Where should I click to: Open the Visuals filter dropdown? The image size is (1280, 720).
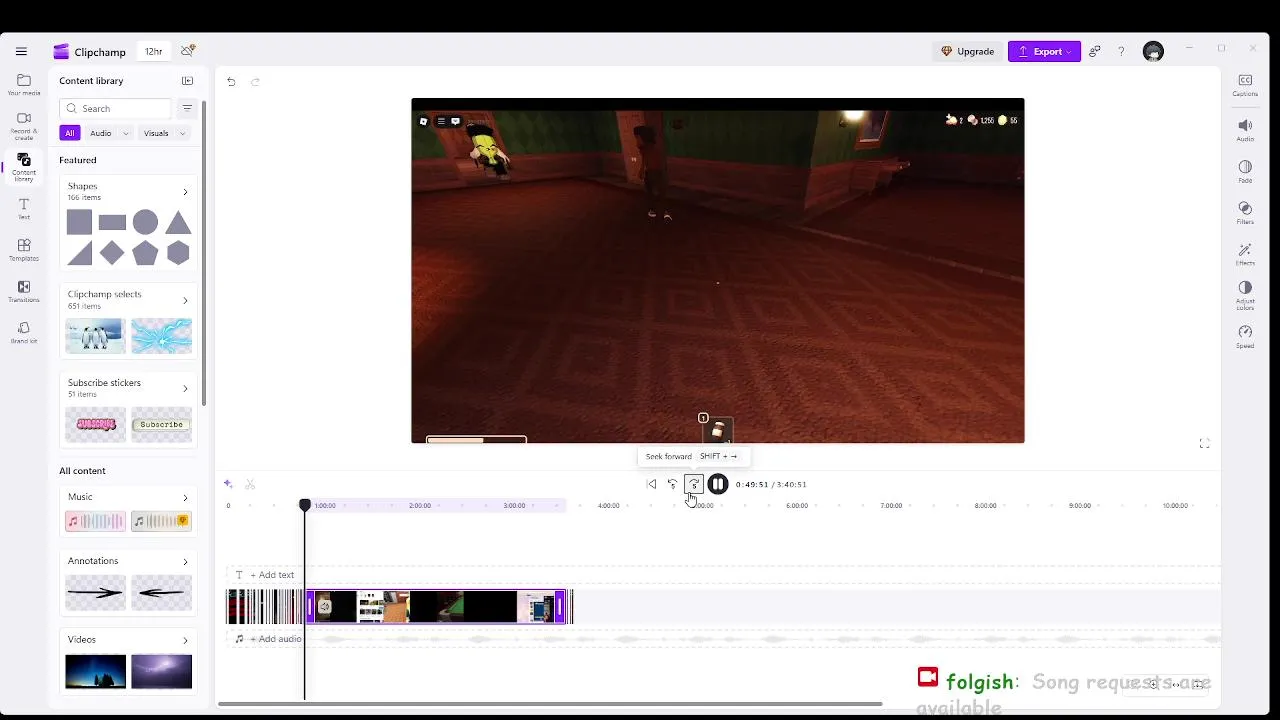pos(164,133)
